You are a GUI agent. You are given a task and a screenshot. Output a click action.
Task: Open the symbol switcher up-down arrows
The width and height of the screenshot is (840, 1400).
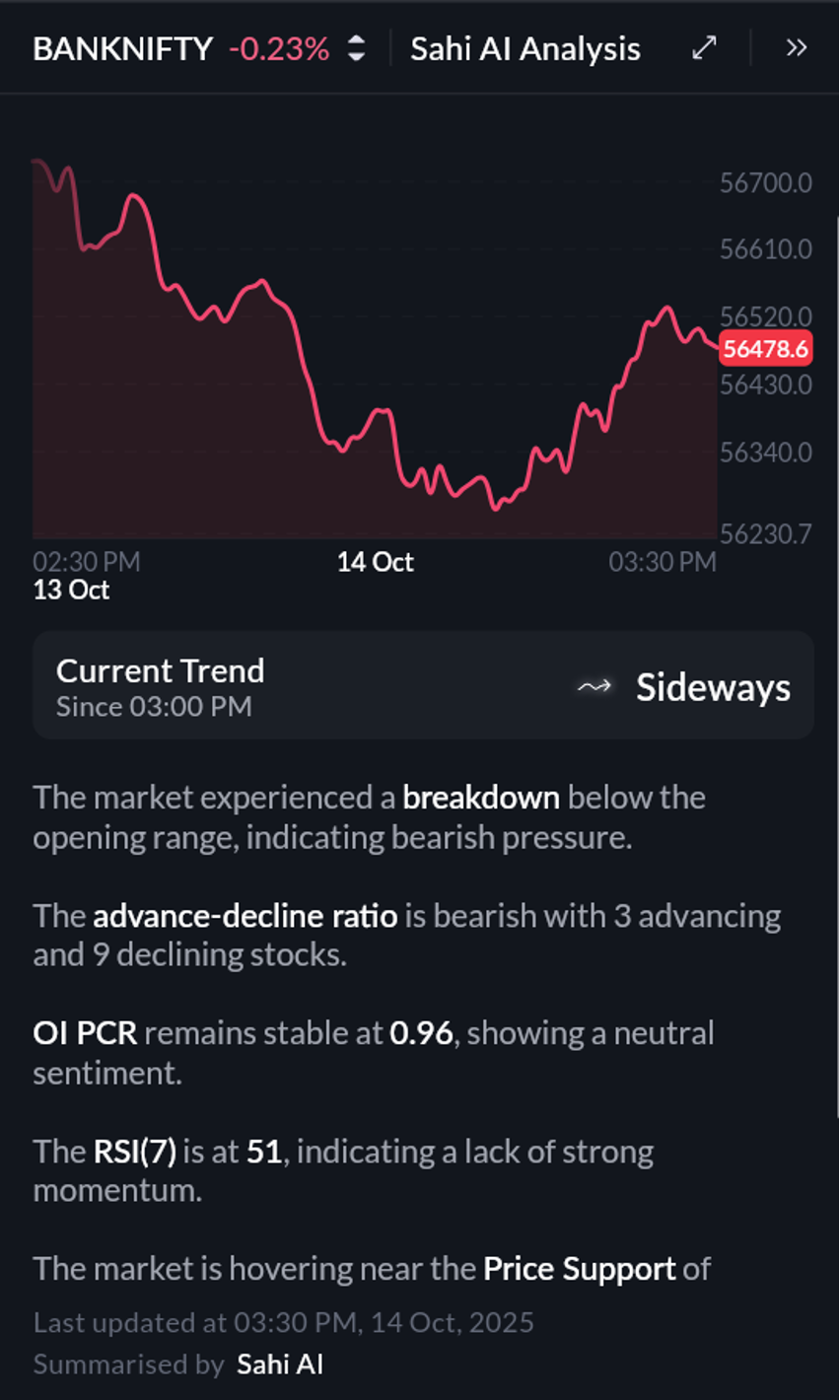[x=357, y=48]
